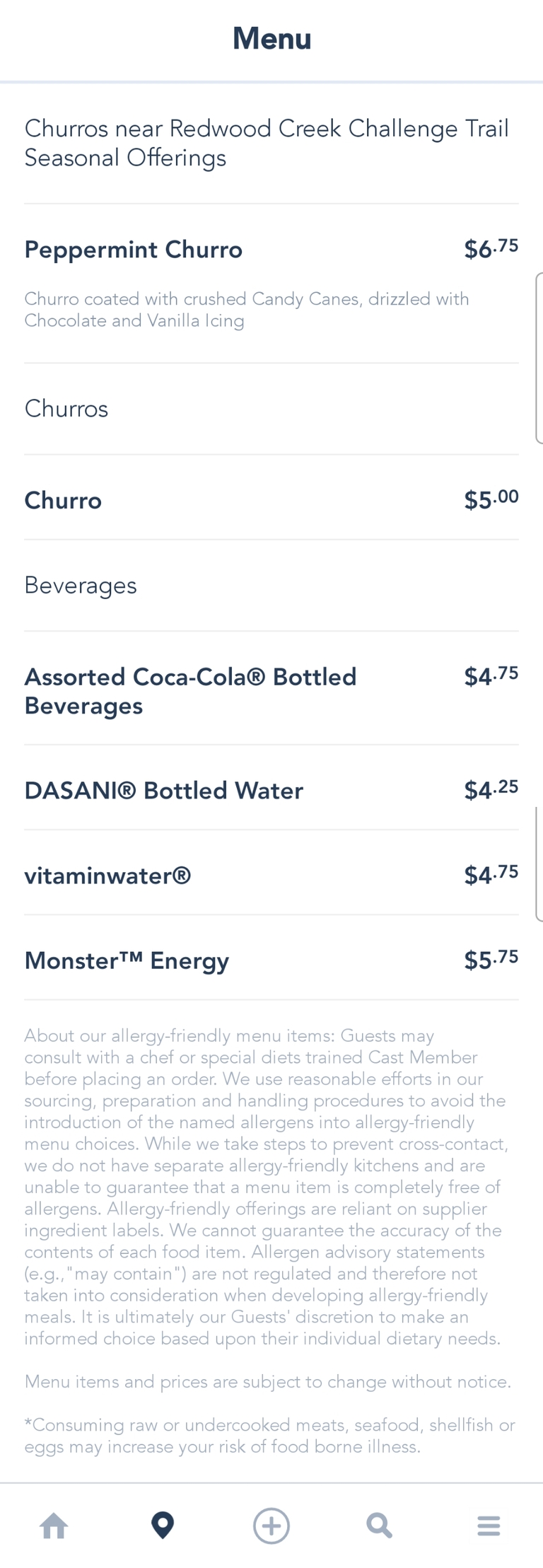The height and width of the screenshot is (1568, 543).
Task: Select the plain Churro menu item
Action: [x=63, y=501]
